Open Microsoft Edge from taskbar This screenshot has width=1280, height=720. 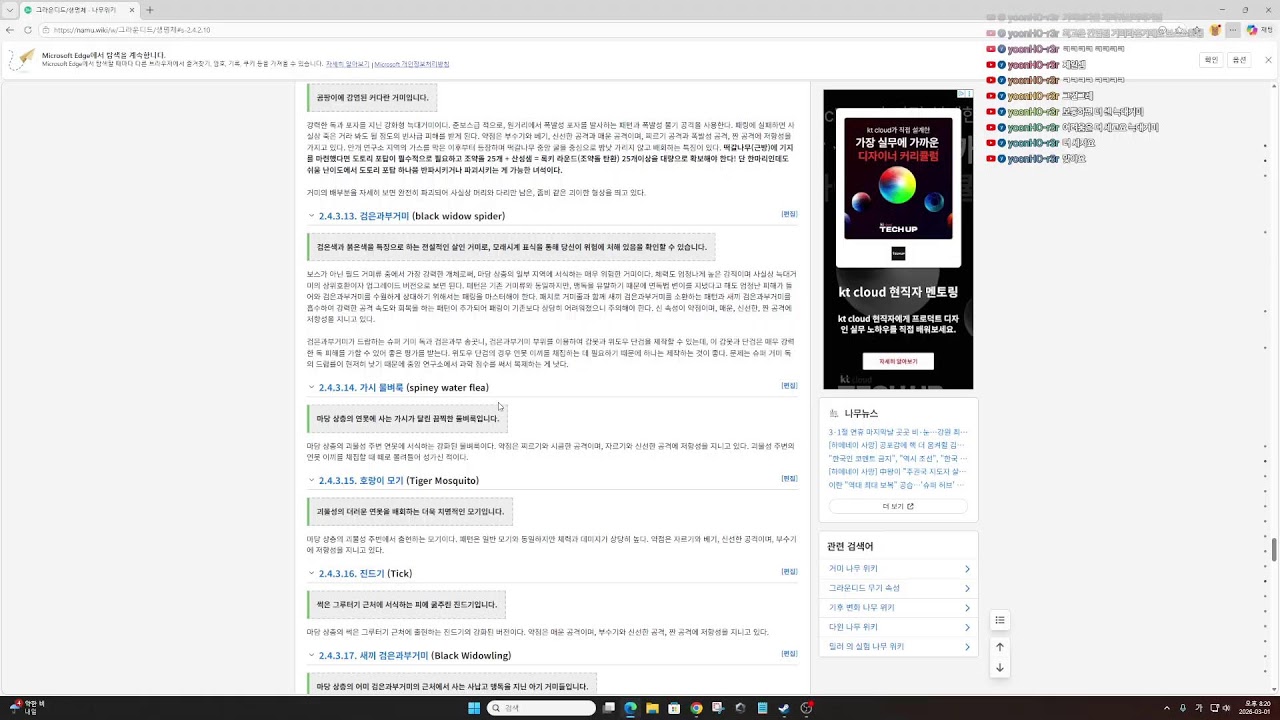[x=631, y=708]
